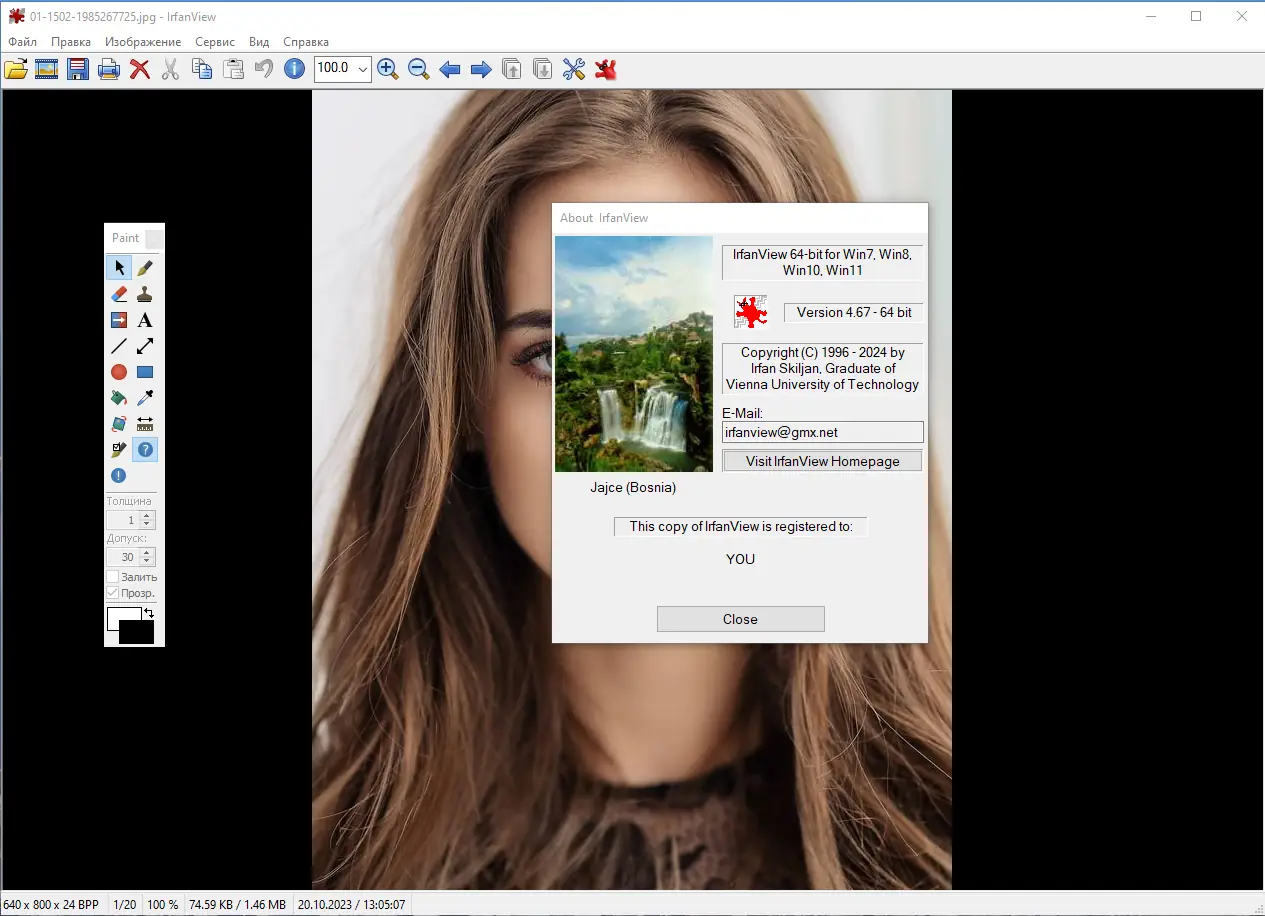1265x916 pixels.
Task: Expand the 100.0 zoom dropdown
Action: click(x=362, y=69)
